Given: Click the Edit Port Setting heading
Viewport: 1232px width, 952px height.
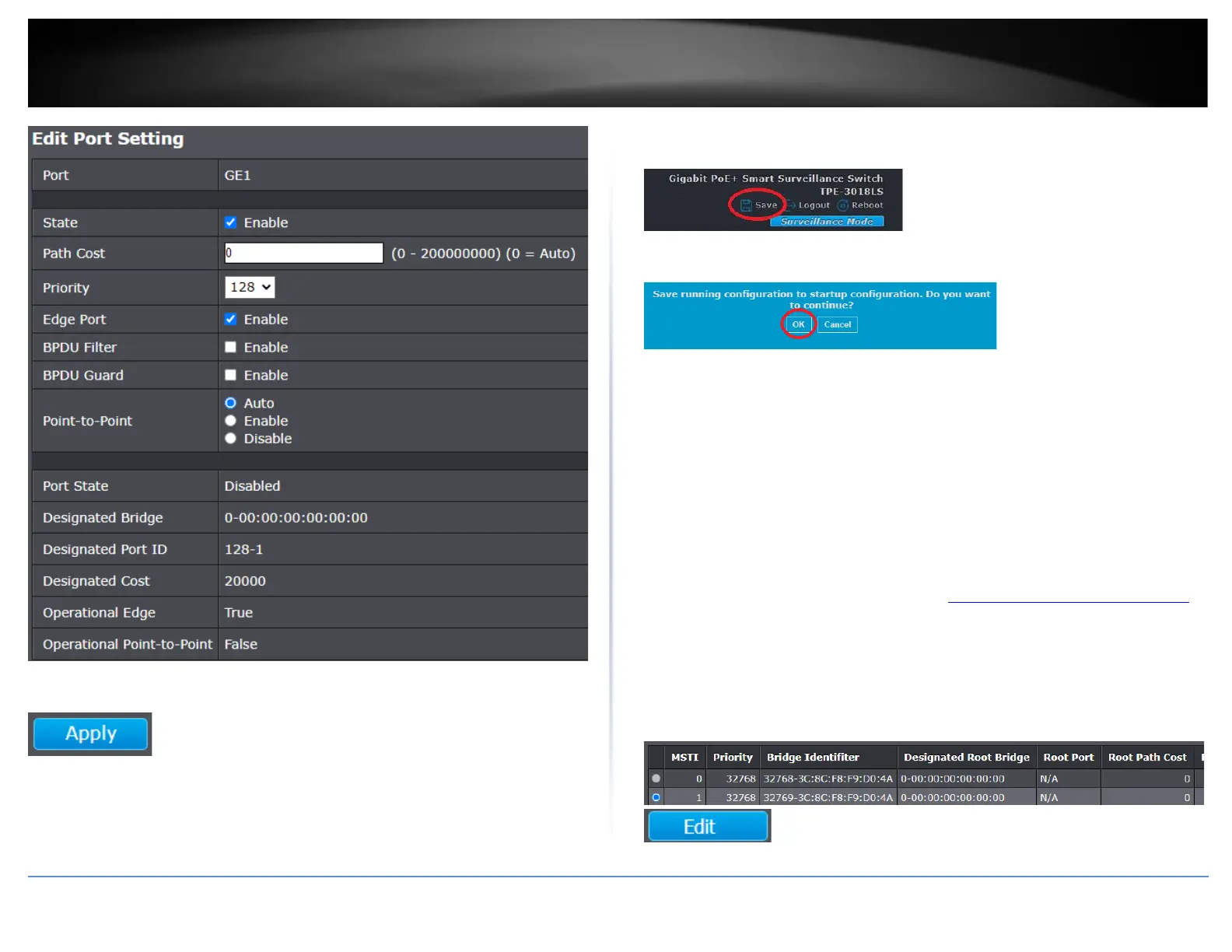Looking at the screenshot, I should click(x=108, y=138).
